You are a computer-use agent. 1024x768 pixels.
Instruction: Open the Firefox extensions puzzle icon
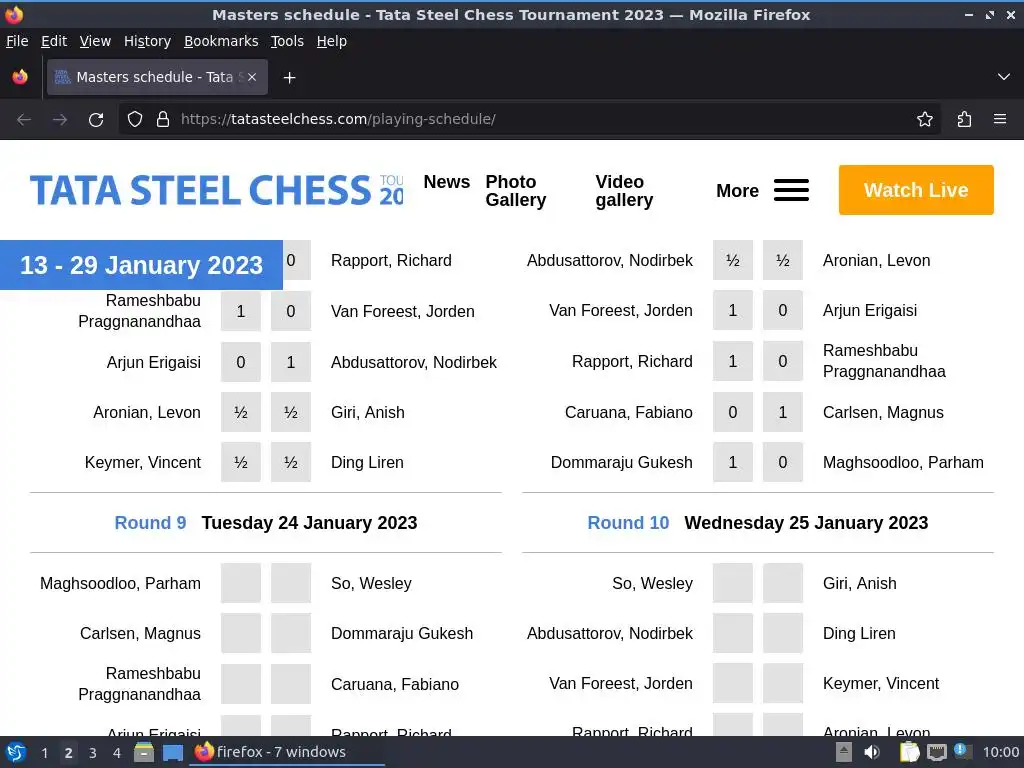[964, 120]
